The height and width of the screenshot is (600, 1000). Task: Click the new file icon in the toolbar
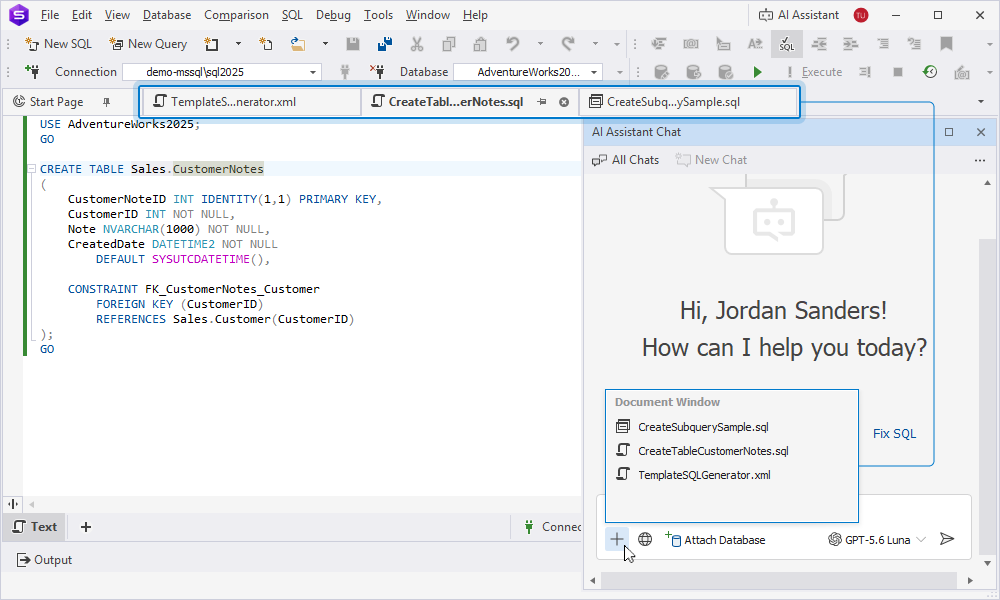pos(265,44)
